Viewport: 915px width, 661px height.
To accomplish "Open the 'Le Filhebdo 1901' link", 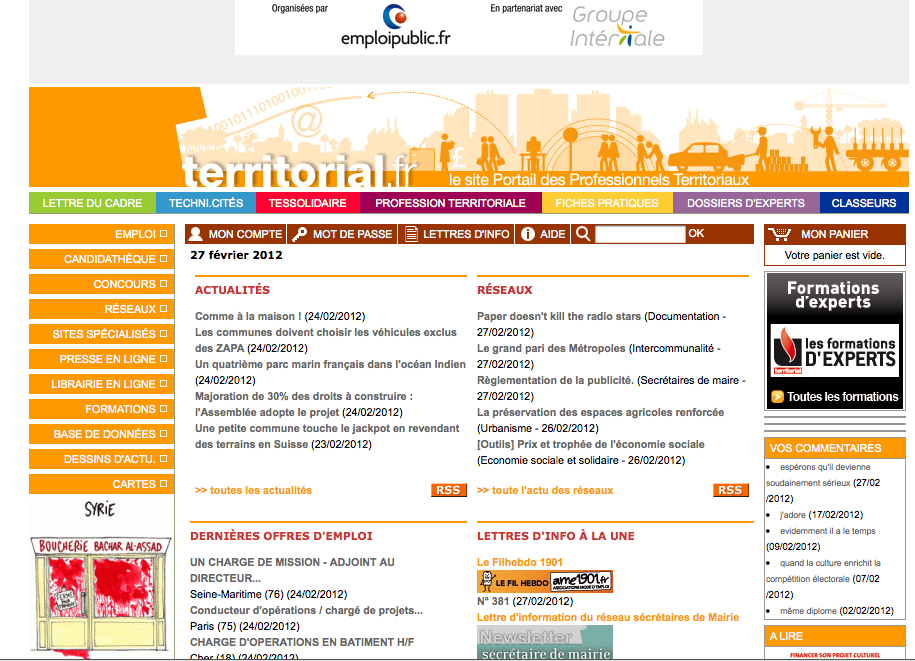I will [x=520, y=562].
